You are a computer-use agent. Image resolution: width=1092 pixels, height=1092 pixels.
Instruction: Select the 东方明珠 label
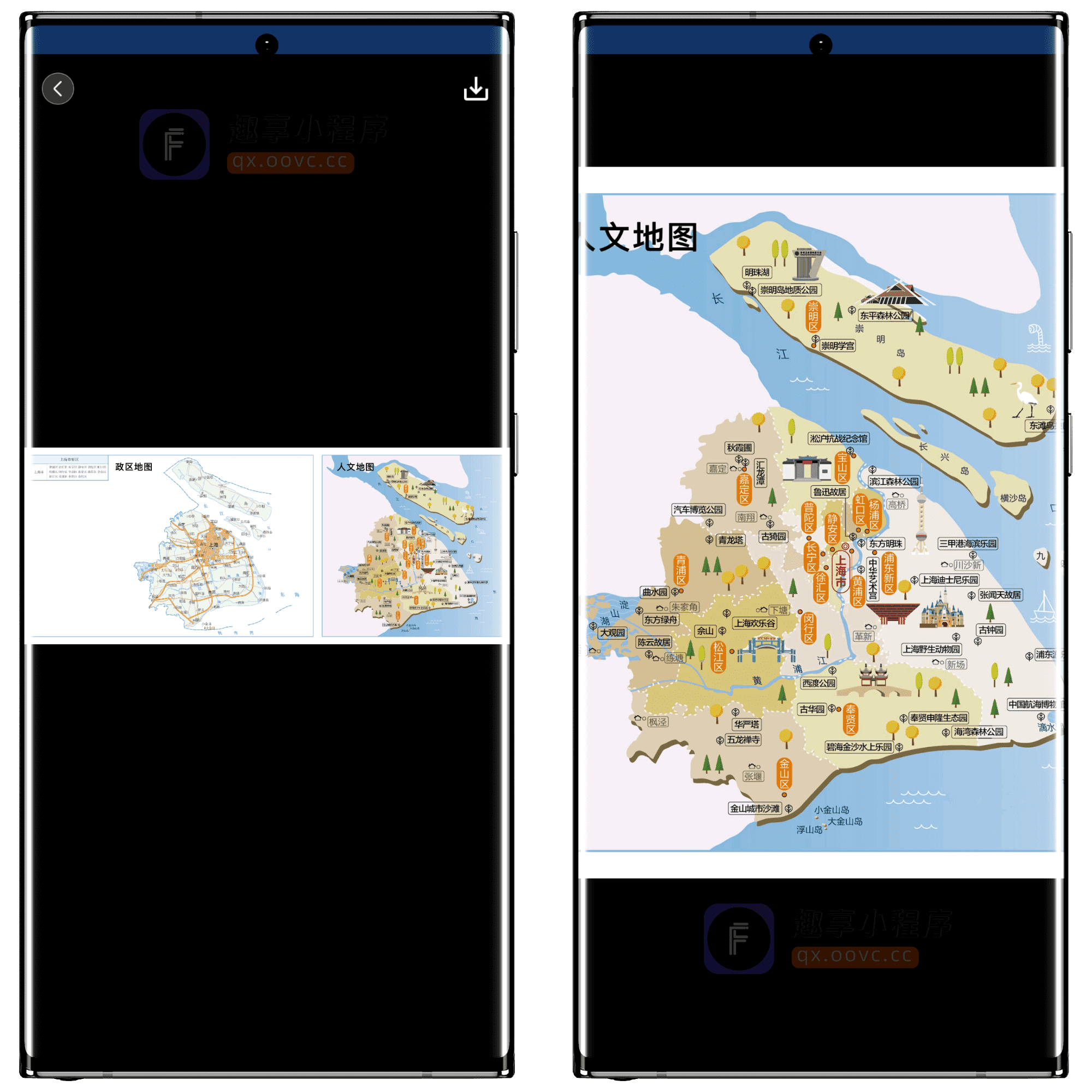tap(886, 544)
